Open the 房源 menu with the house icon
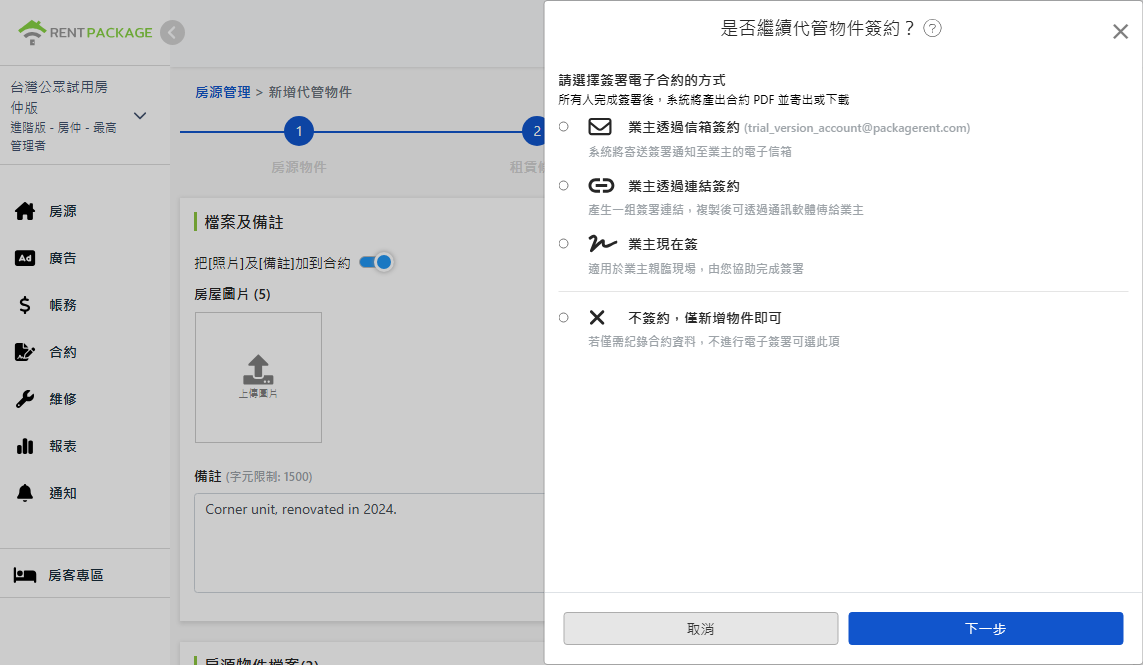The image size is (1143, 665). click(x=25, y=211)
